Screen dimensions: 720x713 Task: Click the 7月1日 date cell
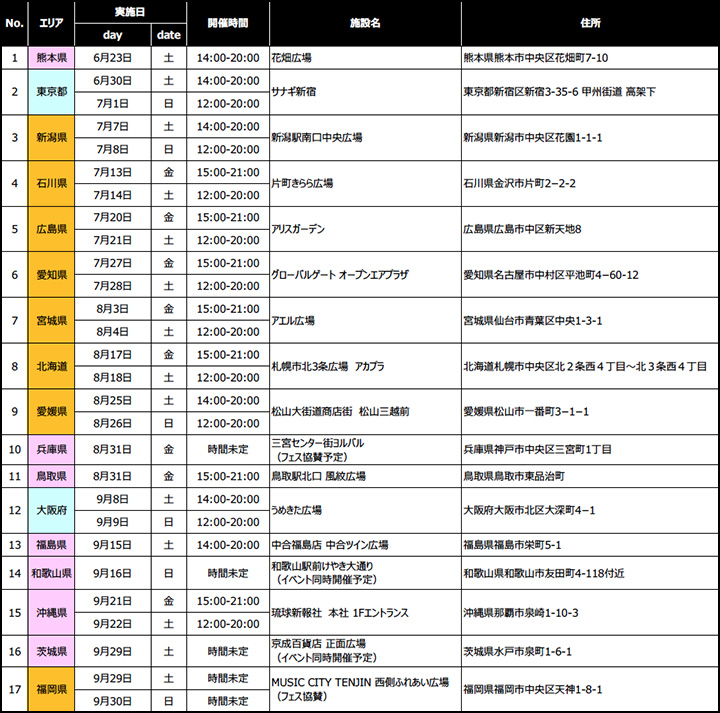coord(112,104)
